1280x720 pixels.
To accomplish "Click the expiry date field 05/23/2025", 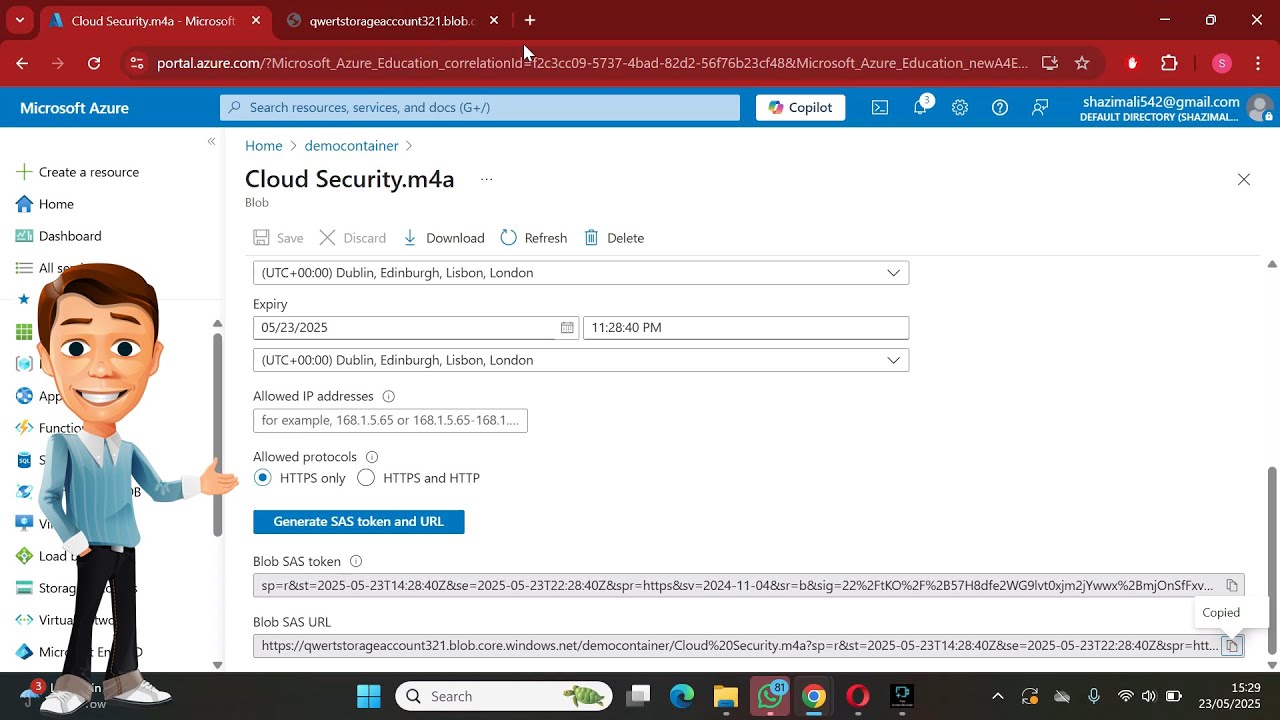I will coord(415,328).
